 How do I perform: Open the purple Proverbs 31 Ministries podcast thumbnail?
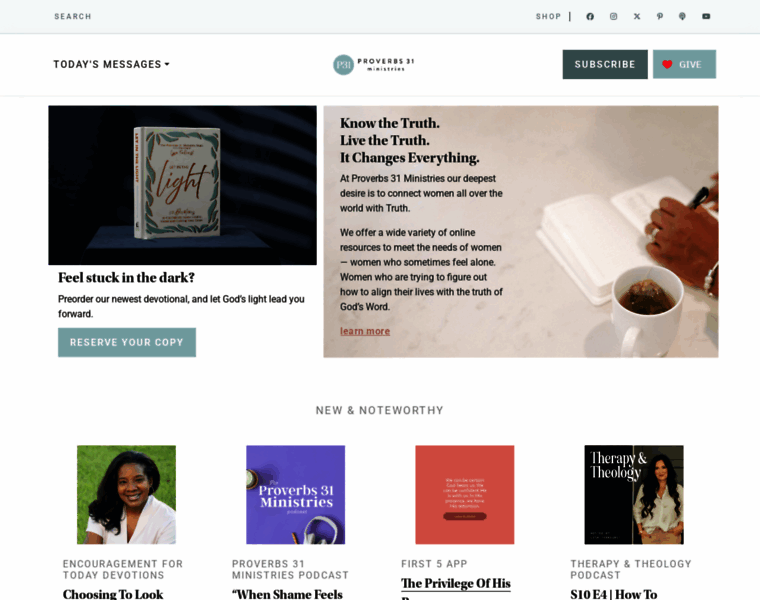pyautogui.click(x=296, y=495)
